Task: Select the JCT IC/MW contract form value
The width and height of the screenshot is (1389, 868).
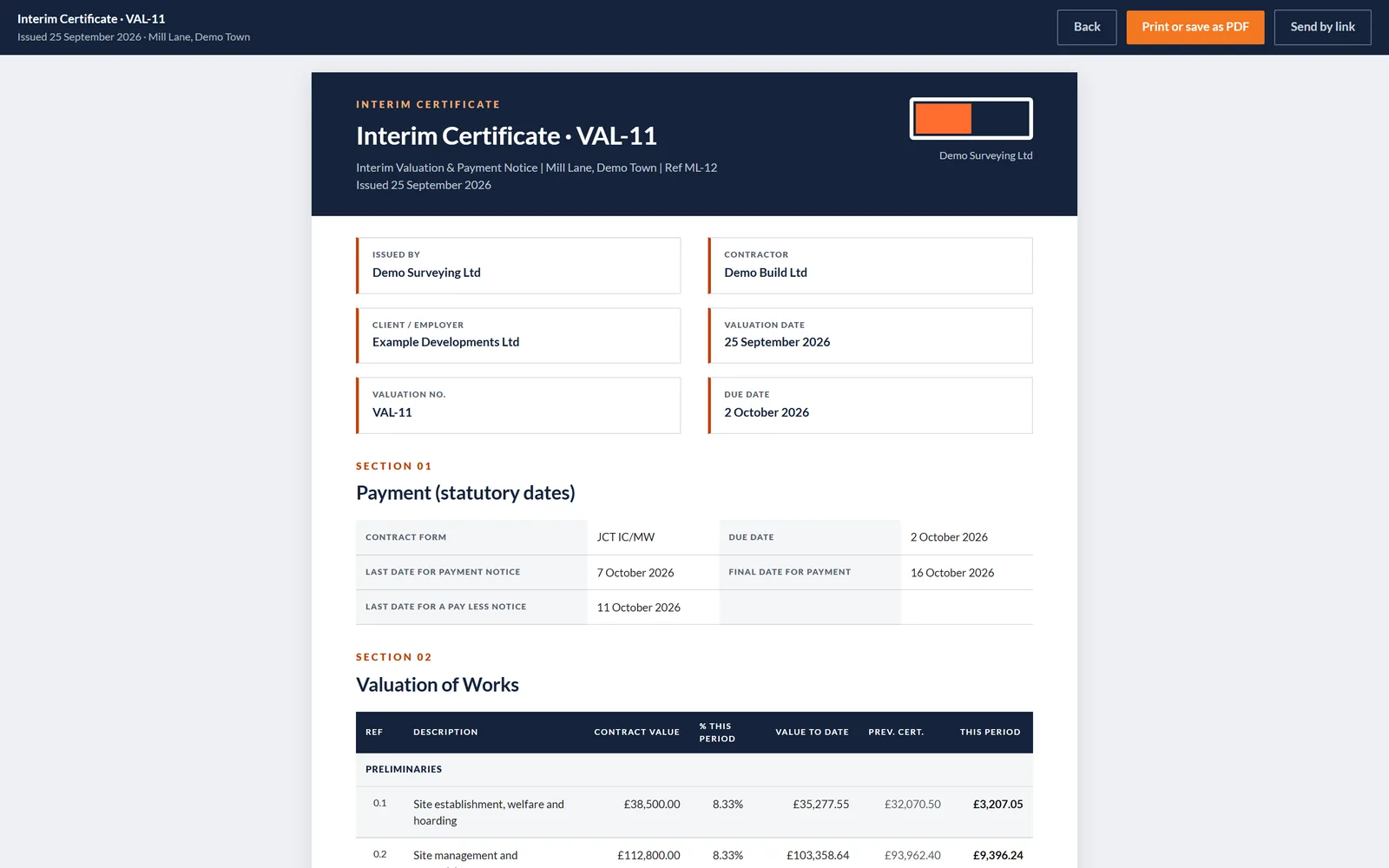Action: (625, 537)
